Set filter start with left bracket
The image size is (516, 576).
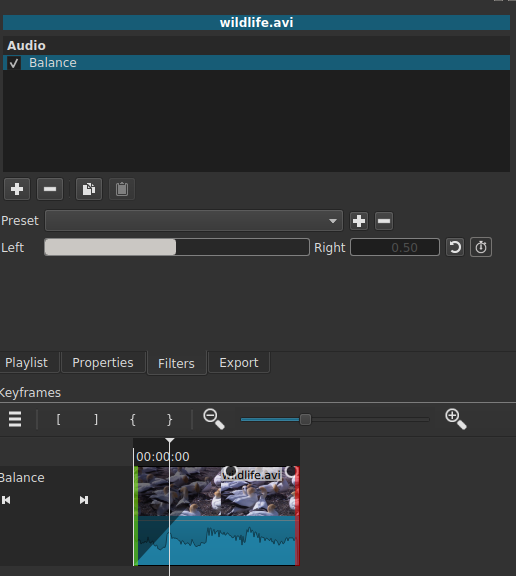(58, 419)
